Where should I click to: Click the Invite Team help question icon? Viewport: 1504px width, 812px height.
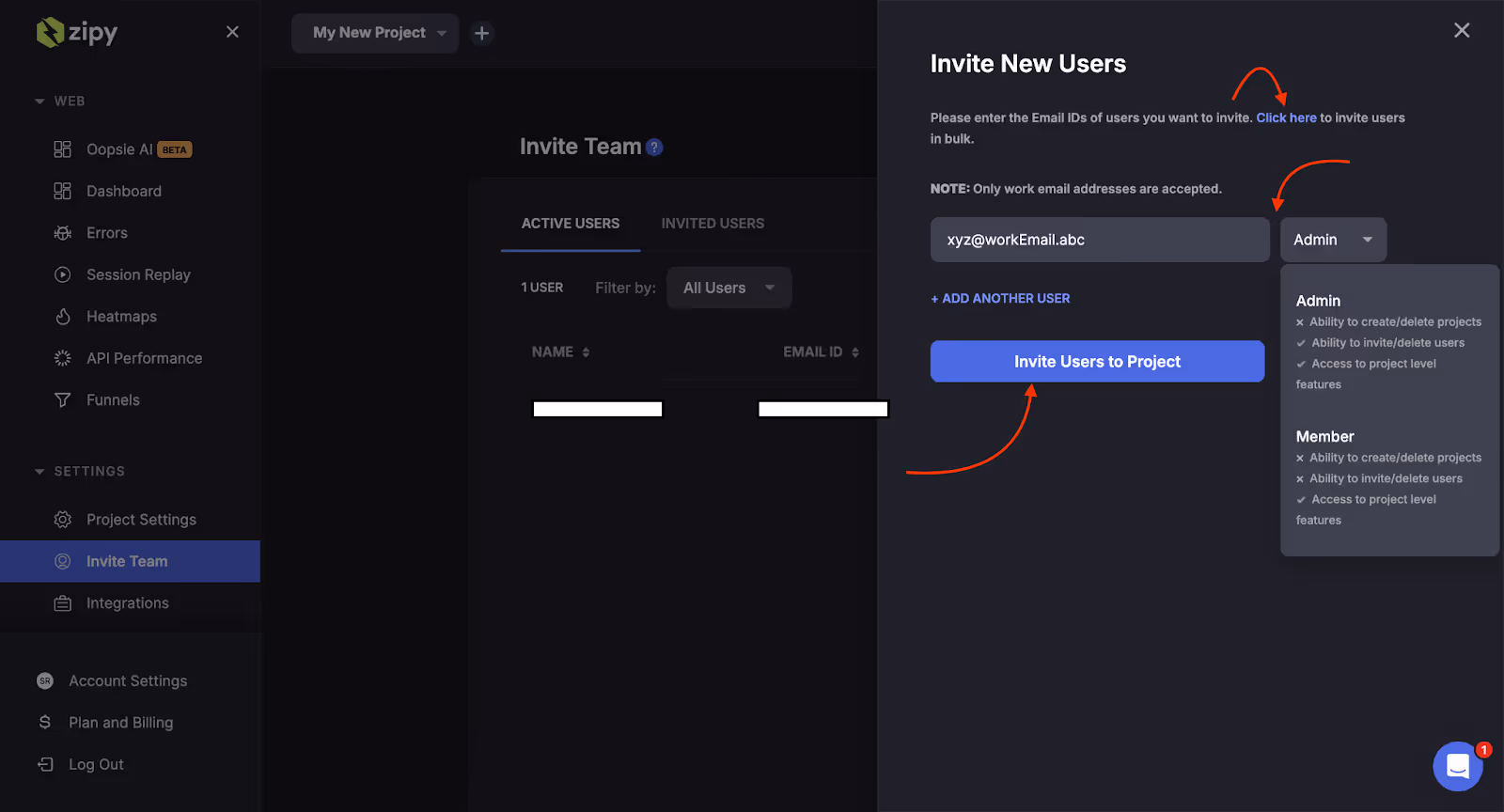[x=655, y=148]
